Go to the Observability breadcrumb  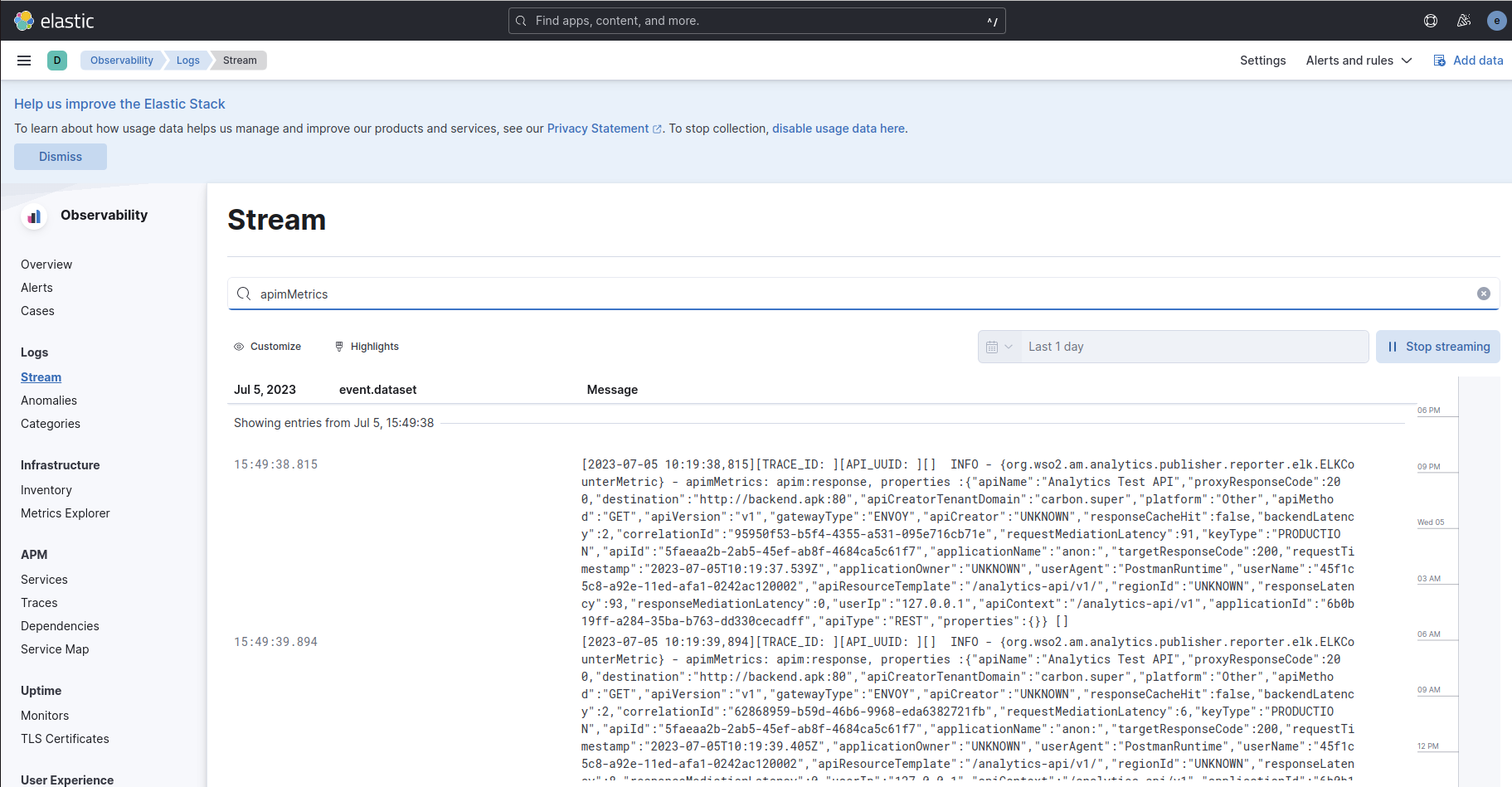[121, 61]
